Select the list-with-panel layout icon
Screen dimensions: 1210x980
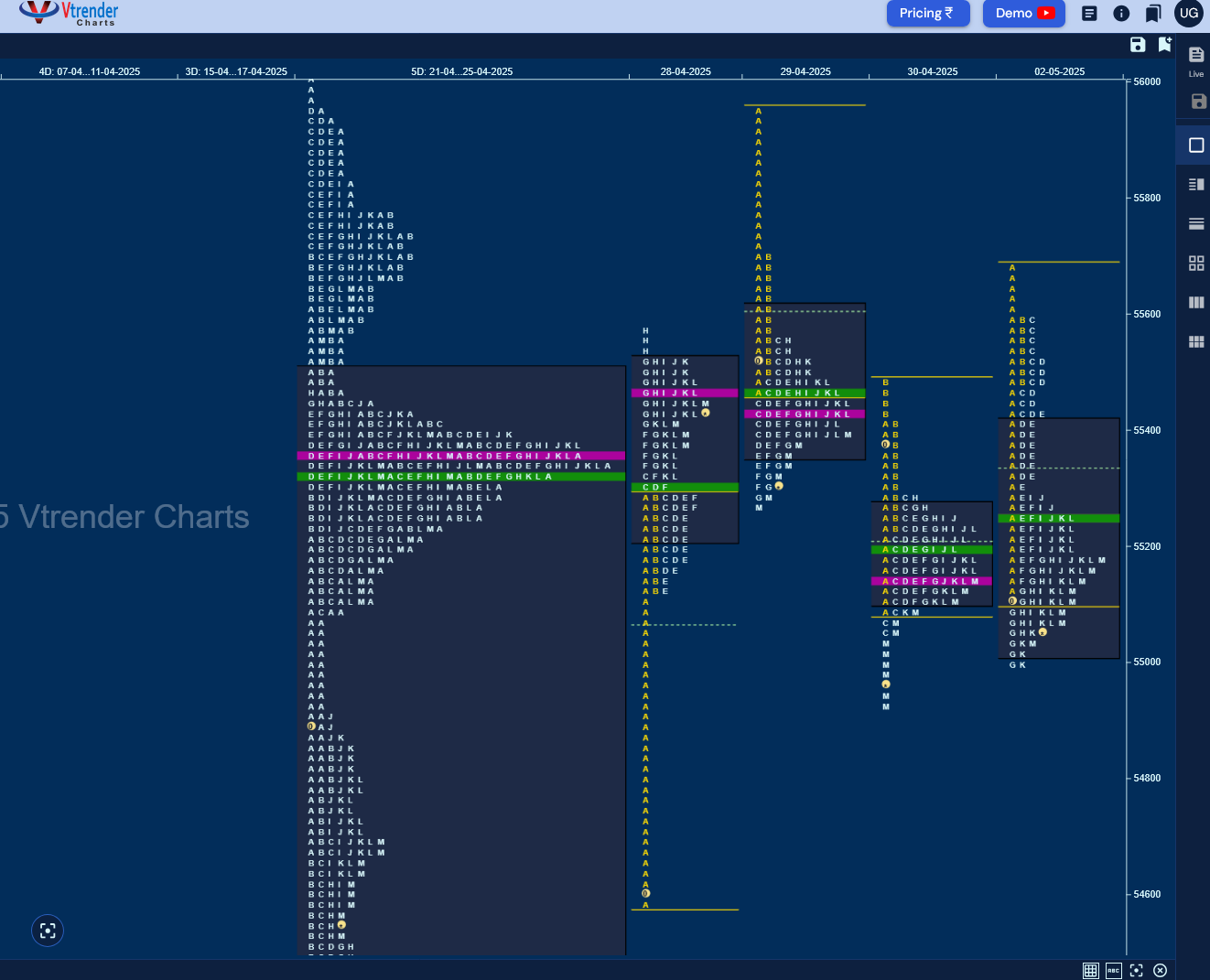coord(1196,184)
